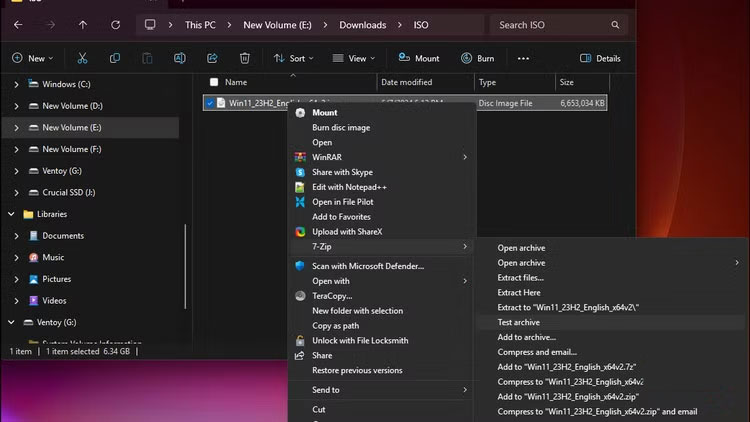
Task: Toggle the select-all checkbox beside Name header
Action: coord(213,82)
